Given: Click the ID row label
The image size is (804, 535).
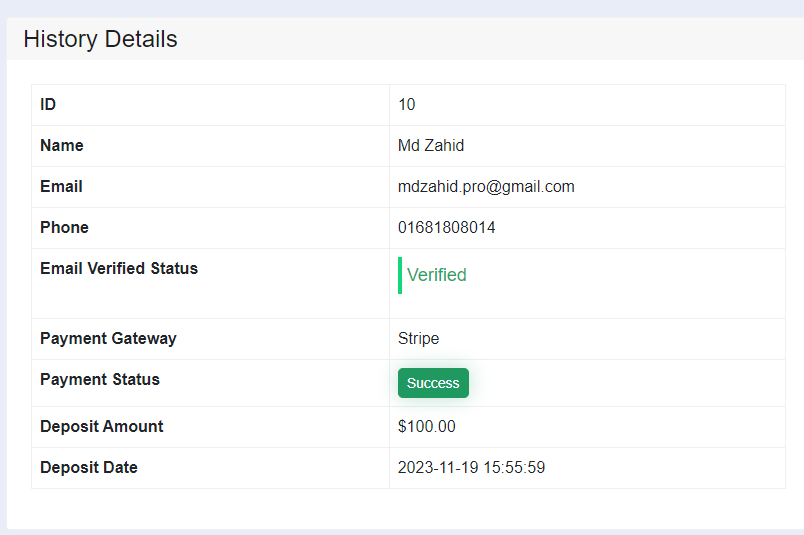Looking at the screenshot, I should [48, 104].
